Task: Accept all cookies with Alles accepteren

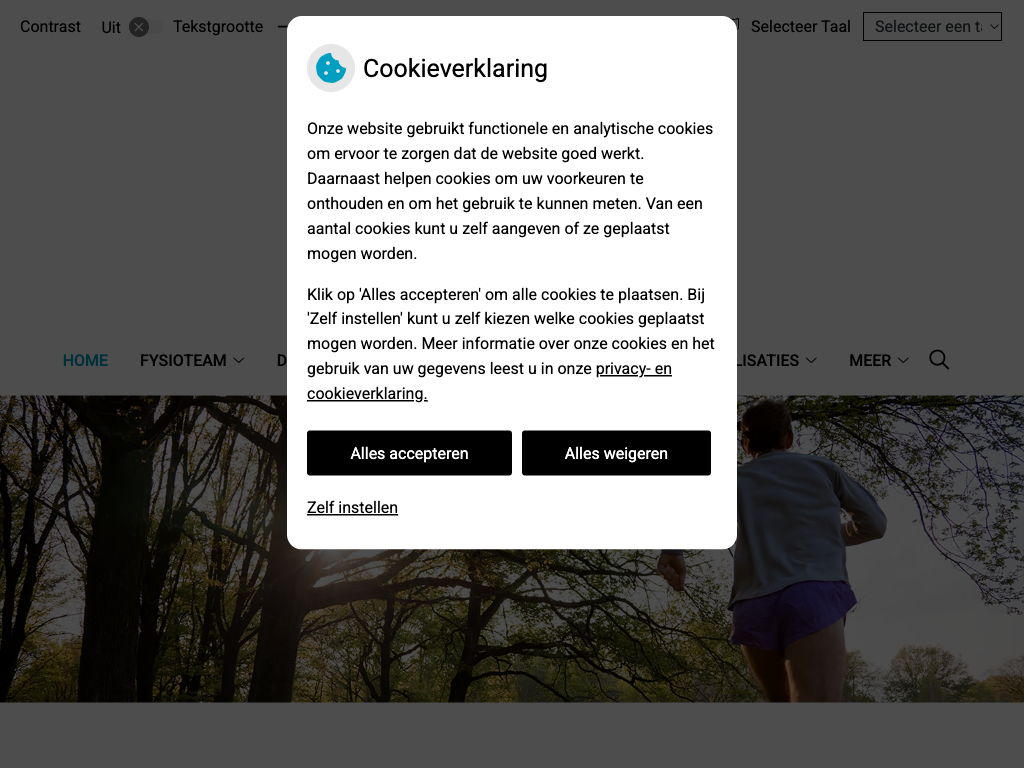Action: pyautogui.click(x=409, y=453)
